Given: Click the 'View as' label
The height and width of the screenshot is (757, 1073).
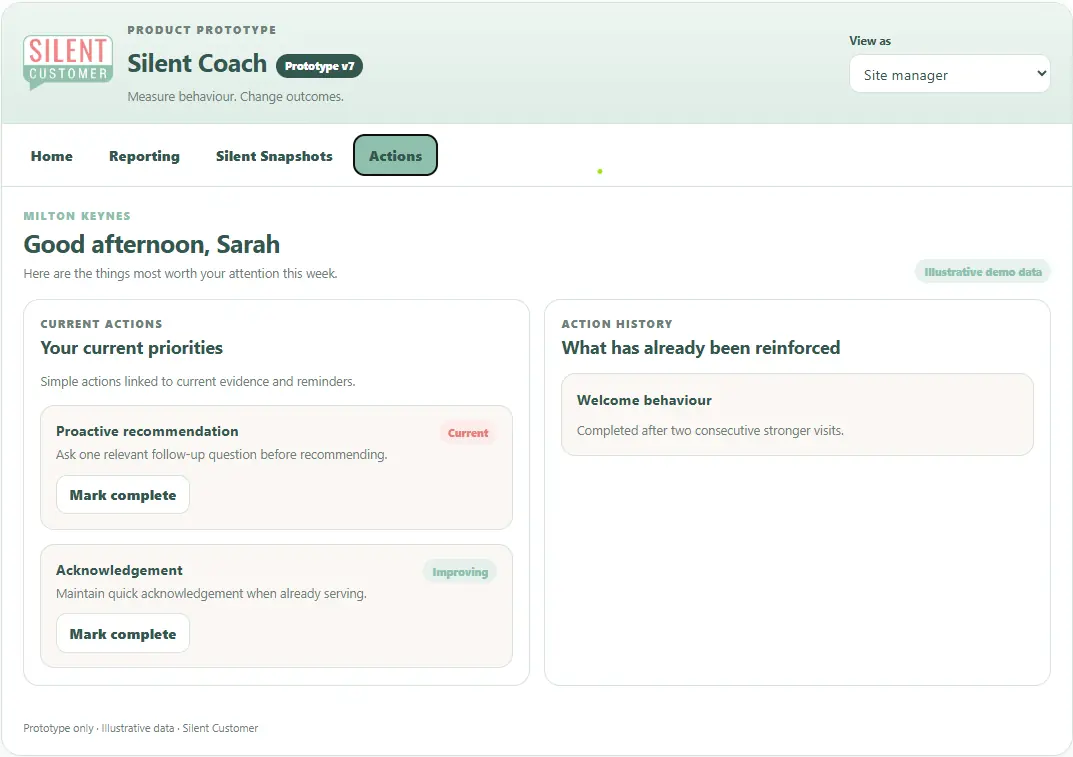Looking at the screenshot, I should tap(870, 41).
